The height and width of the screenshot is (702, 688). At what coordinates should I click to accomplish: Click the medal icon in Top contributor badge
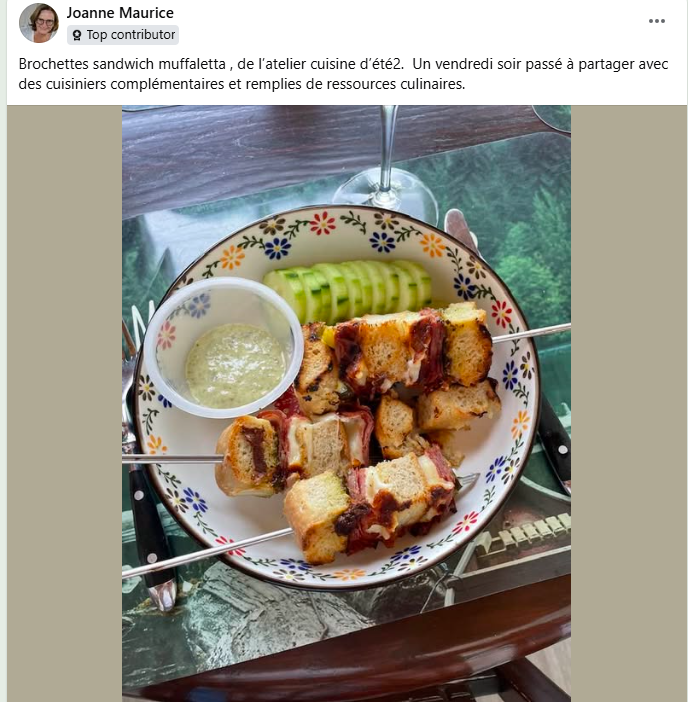click(77, 35)
